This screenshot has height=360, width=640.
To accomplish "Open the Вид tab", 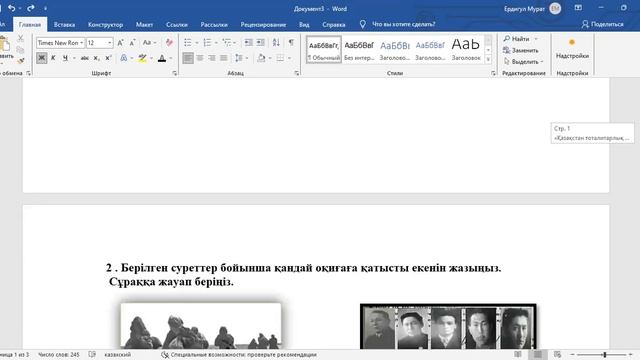I will (x=304, y=24).
